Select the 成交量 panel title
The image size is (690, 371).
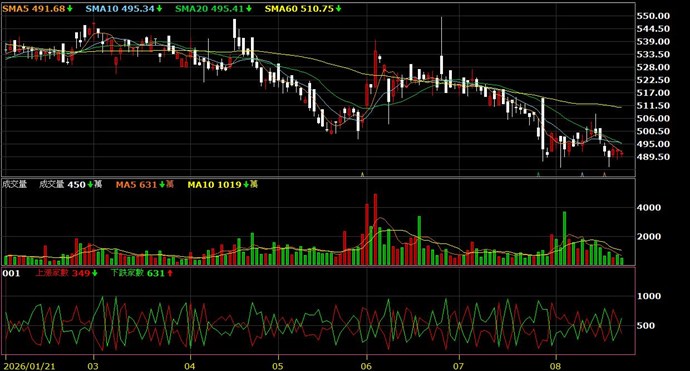tap(14, 184)
